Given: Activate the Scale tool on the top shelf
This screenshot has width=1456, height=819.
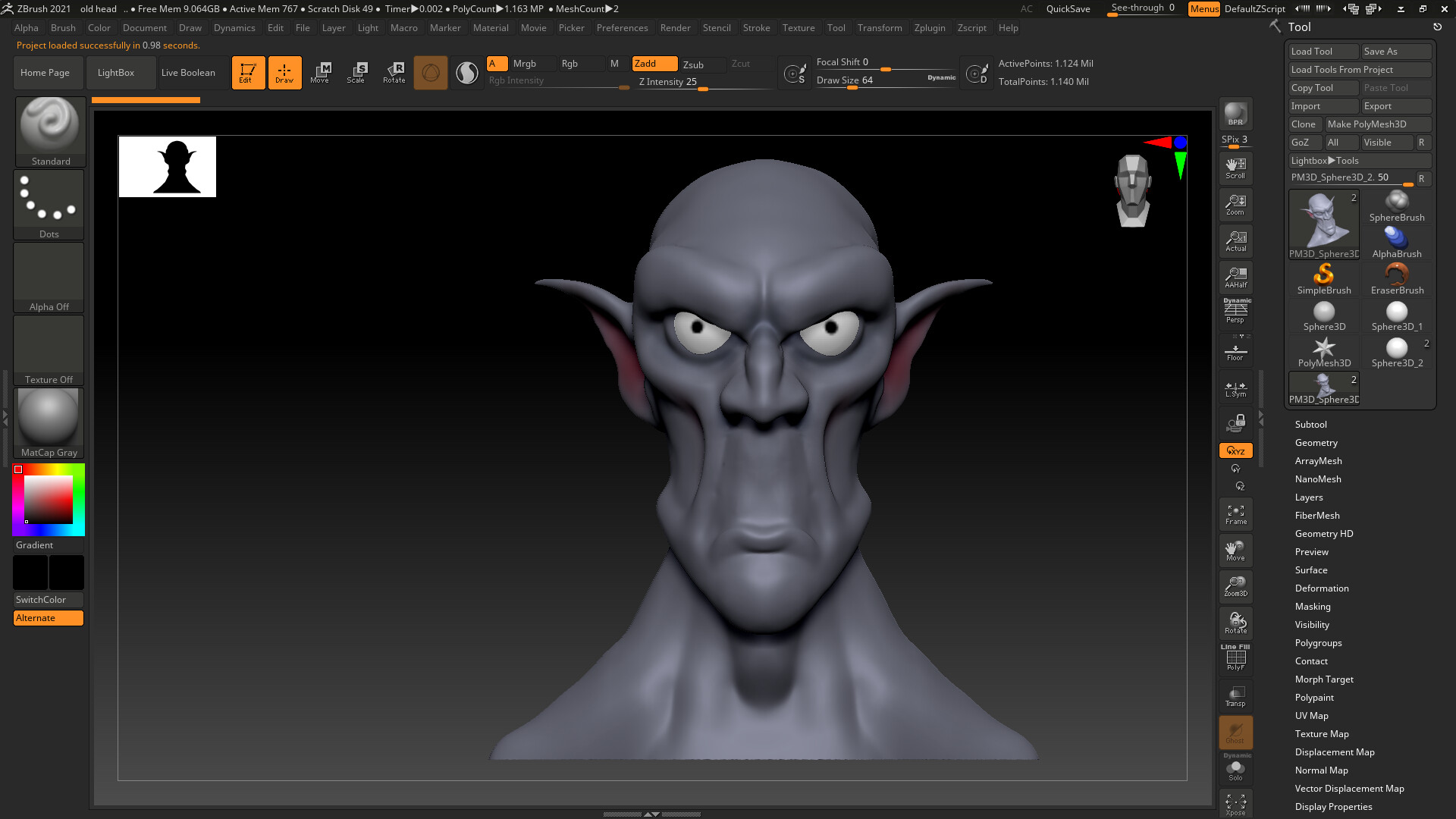Looking at the screenshot, I should (356, 72).
